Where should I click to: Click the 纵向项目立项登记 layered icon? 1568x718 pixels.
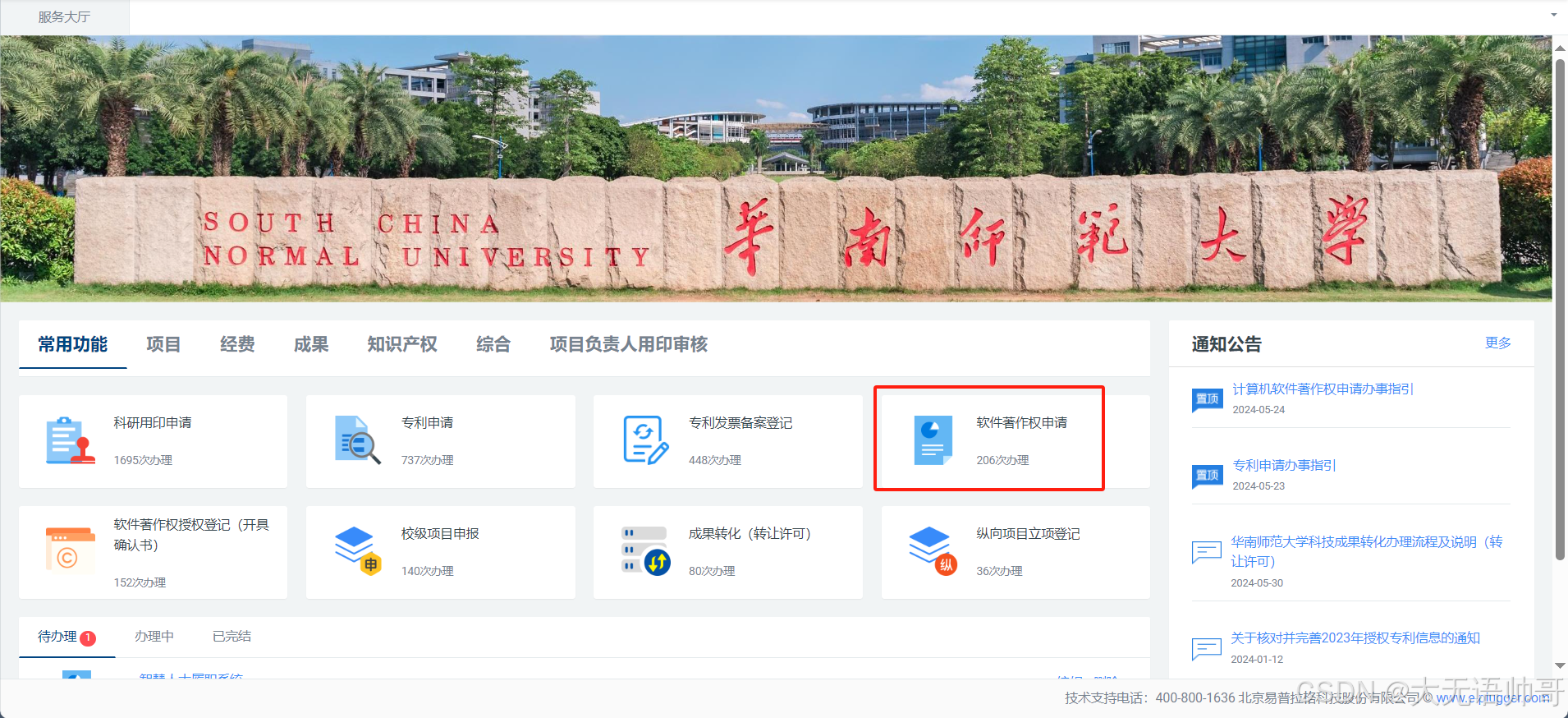[x=933, y=550]
